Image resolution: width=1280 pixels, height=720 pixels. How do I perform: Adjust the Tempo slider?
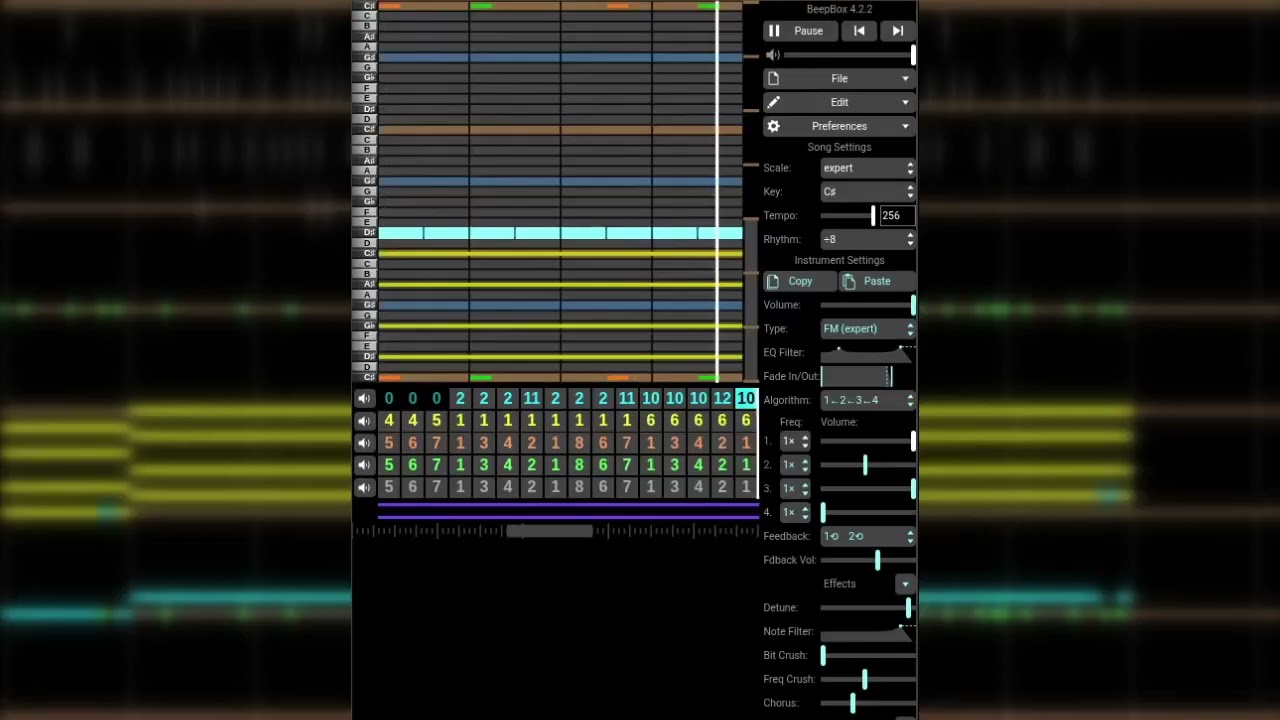[848, 215]
